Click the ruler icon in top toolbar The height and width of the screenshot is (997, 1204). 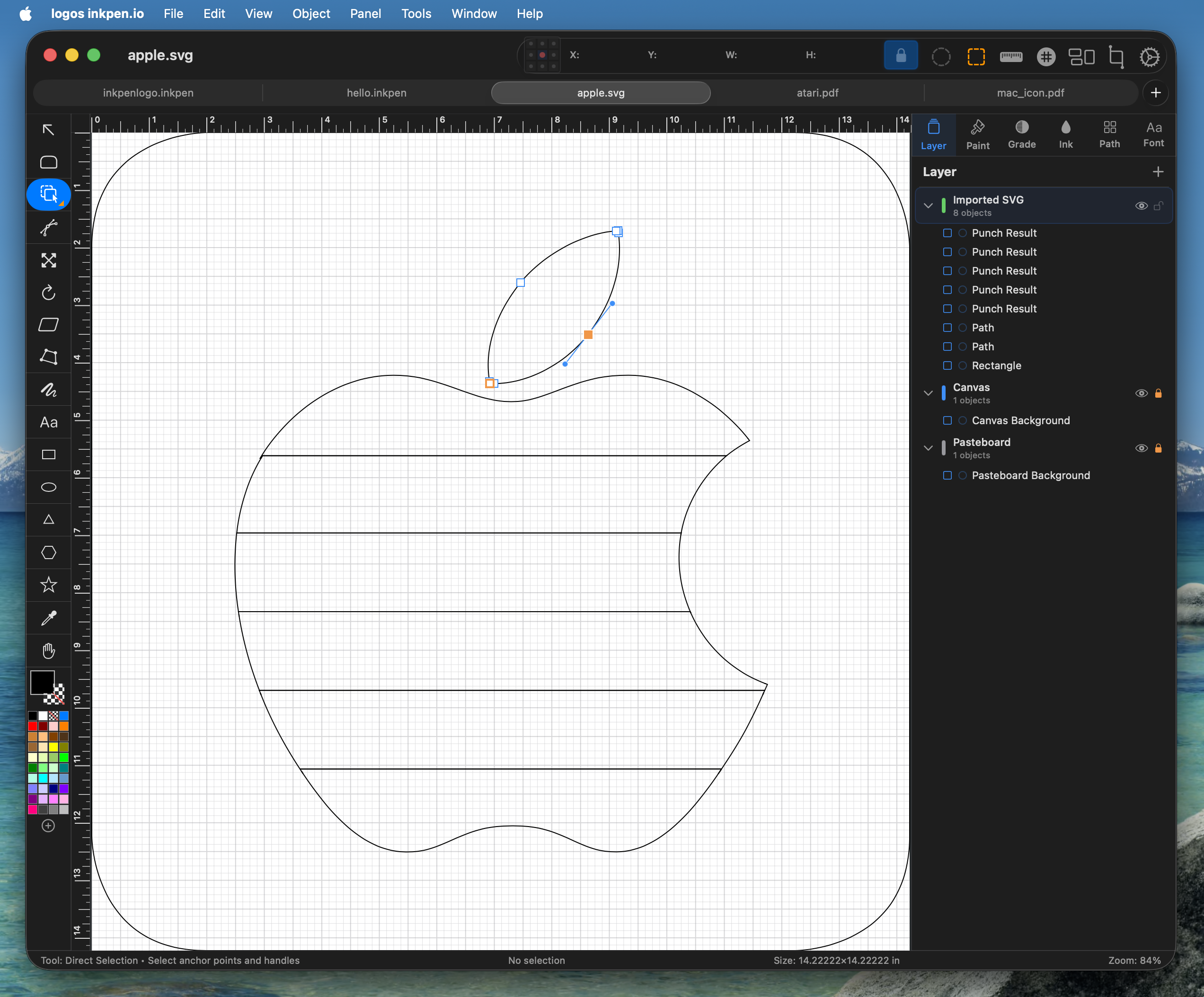click(1011, 56)
